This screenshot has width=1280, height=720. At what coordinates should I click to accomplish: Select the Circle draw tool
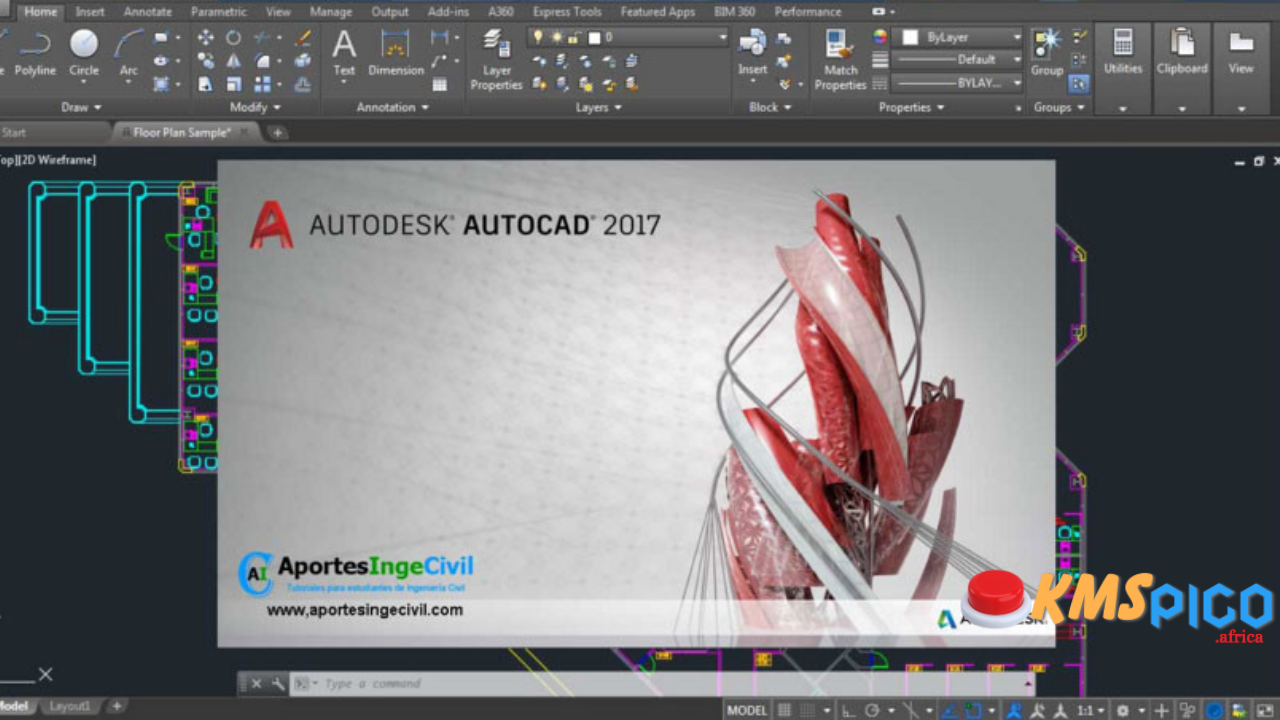click(84, 53)
